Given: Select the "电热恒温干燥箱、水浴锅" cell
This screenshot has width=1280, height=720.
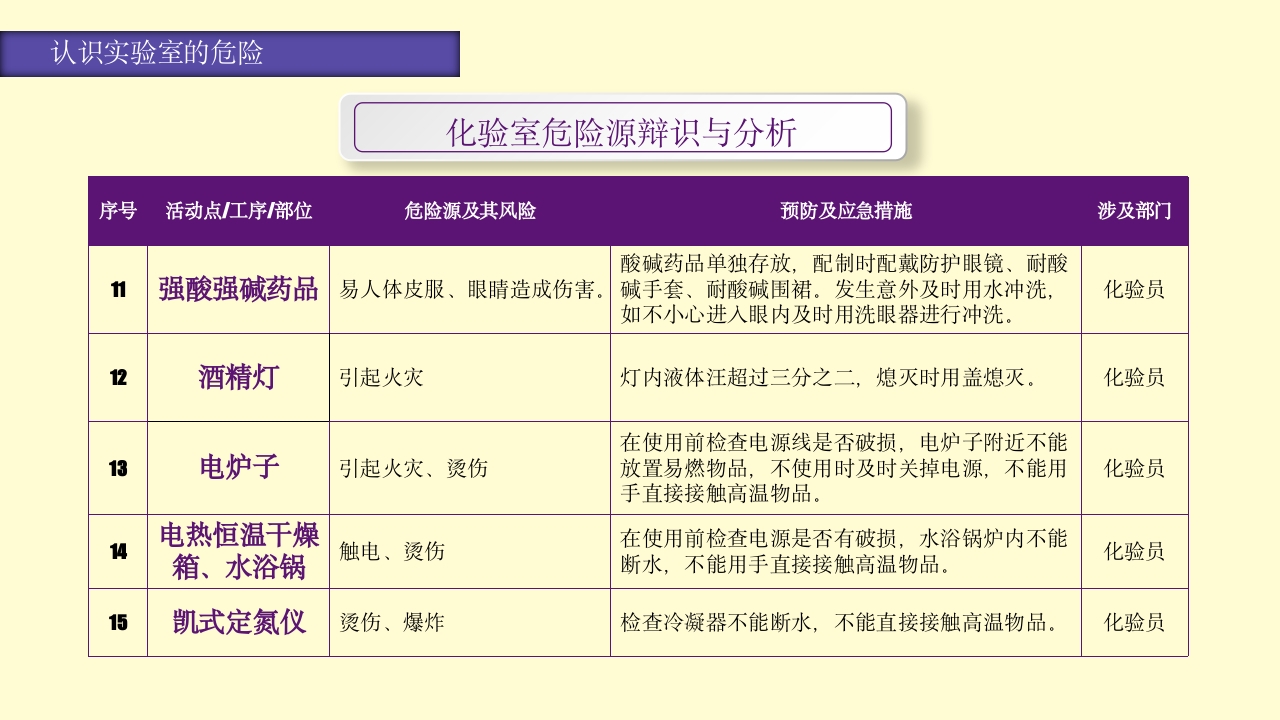Looking at the screenshot, I should (x=241, y=550).
